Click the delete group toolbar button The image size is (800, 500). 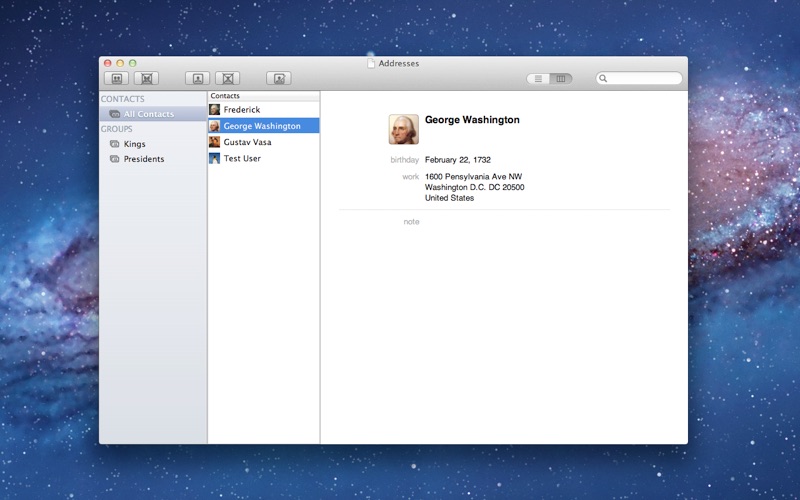(x=146, y=78)
